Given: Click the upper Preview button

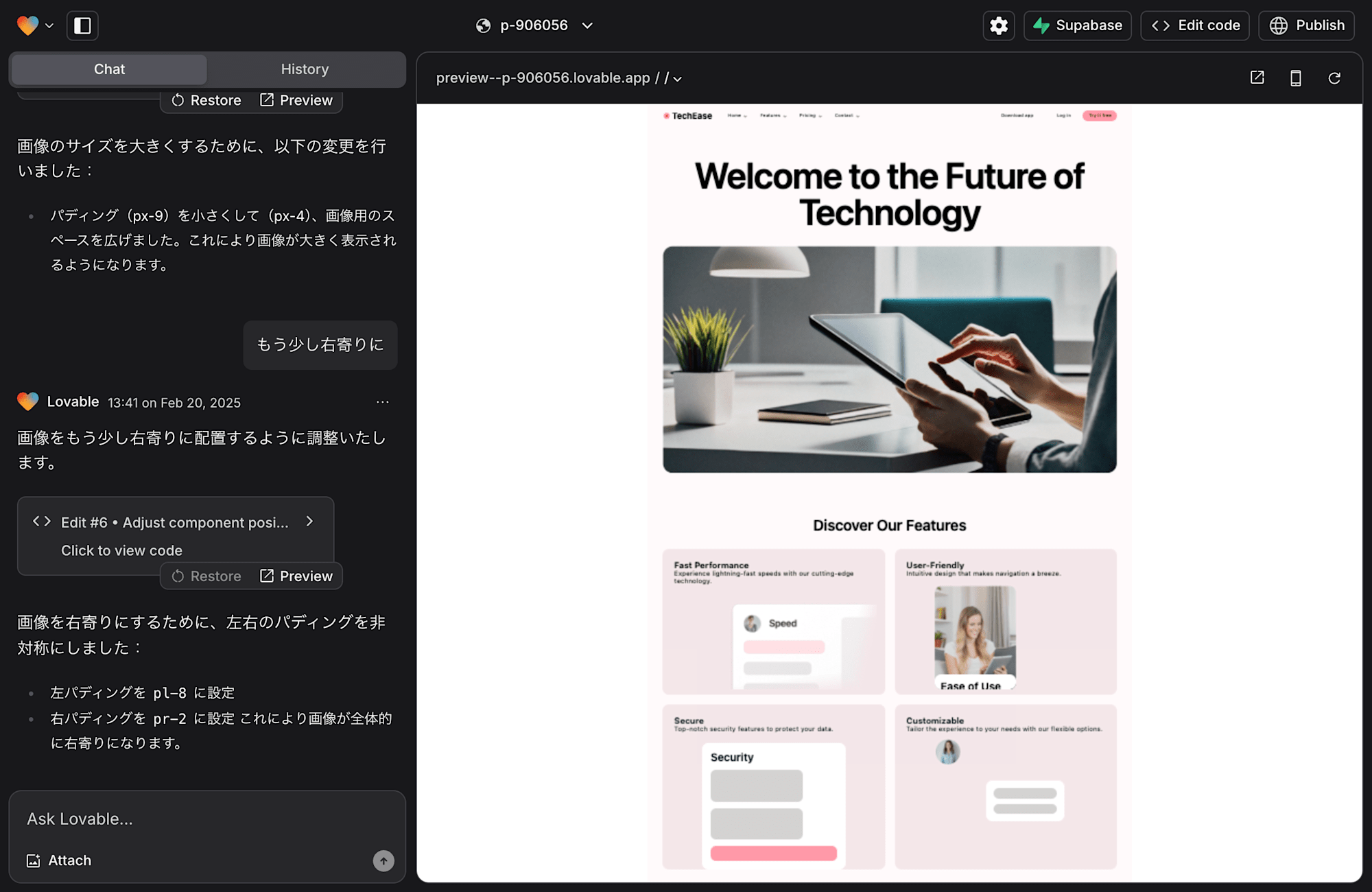Looking at the screenshot, I should [x=296, y=100].
